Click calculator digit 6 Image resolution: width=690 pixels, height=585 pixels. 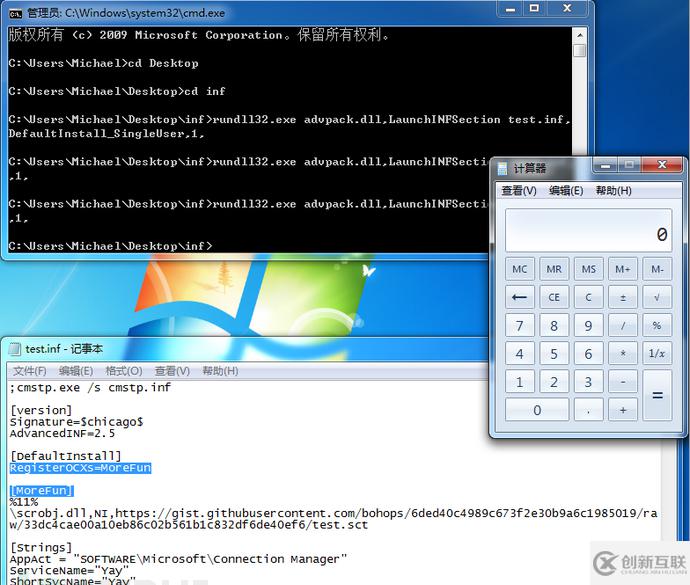tap(588, 353)
